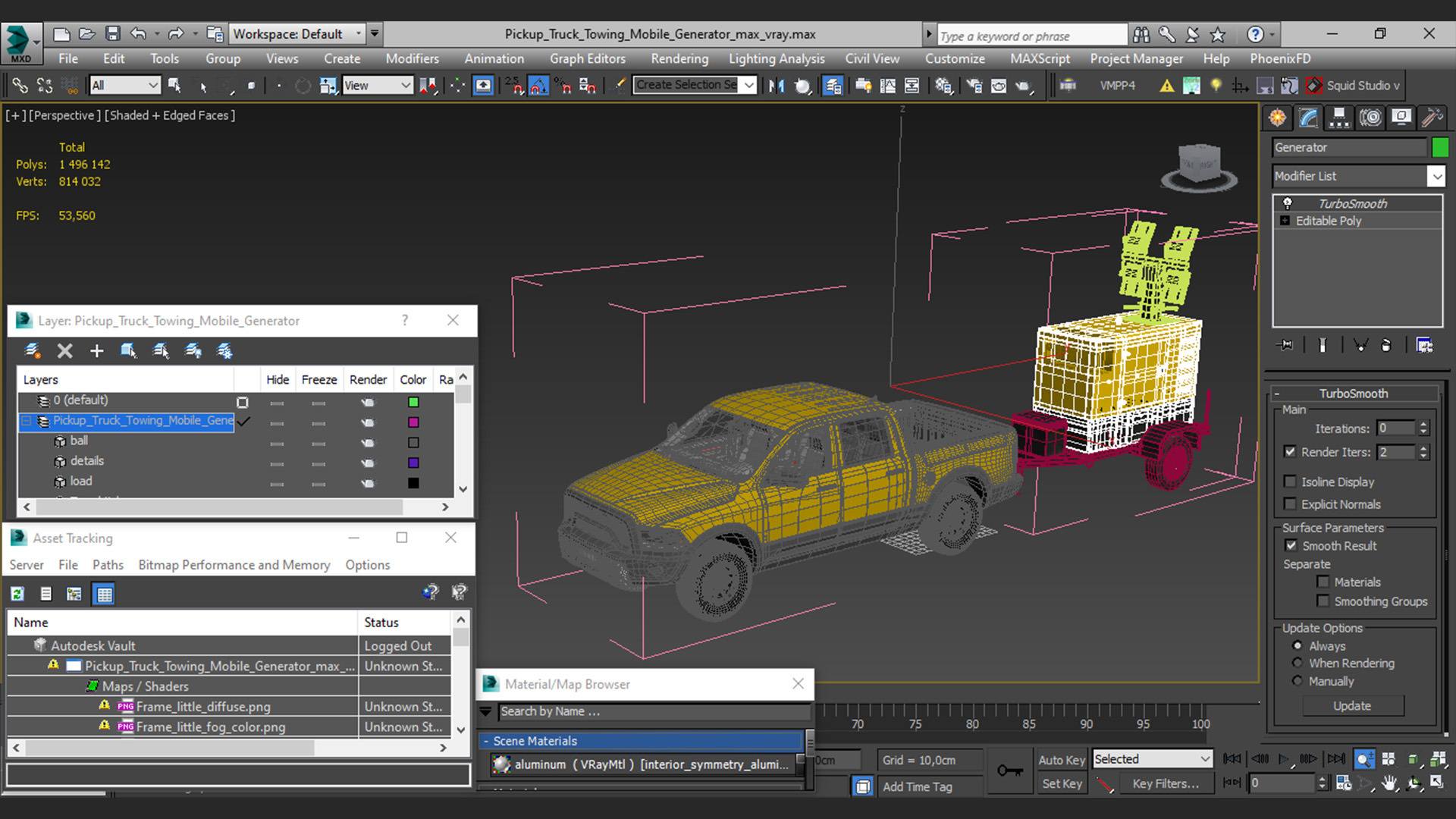This screenshot has height=819, width=1456.
Task: Switch Asset Tracking to table view icon
Action: coord(104,594)
